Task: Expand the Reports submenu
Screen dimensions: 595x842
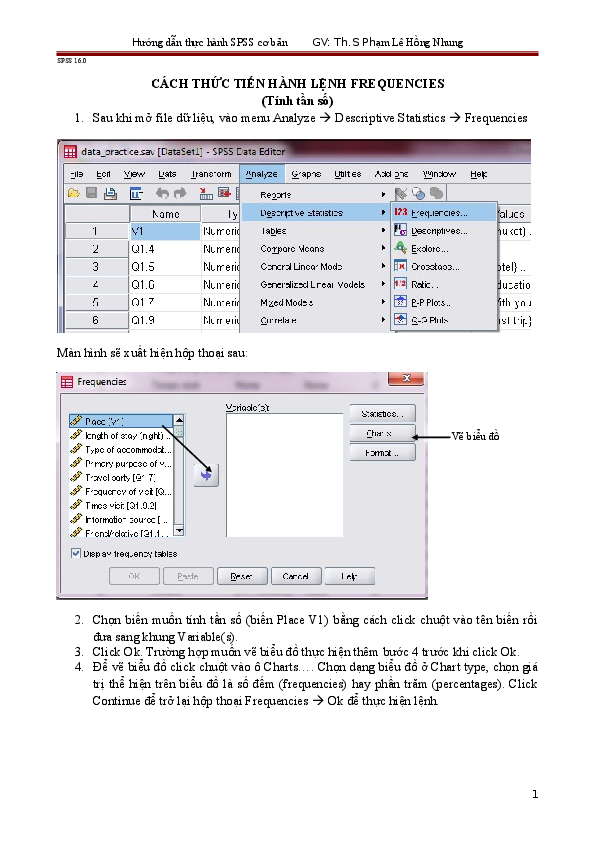Action: pyautogui.click(x=315, y=194)
